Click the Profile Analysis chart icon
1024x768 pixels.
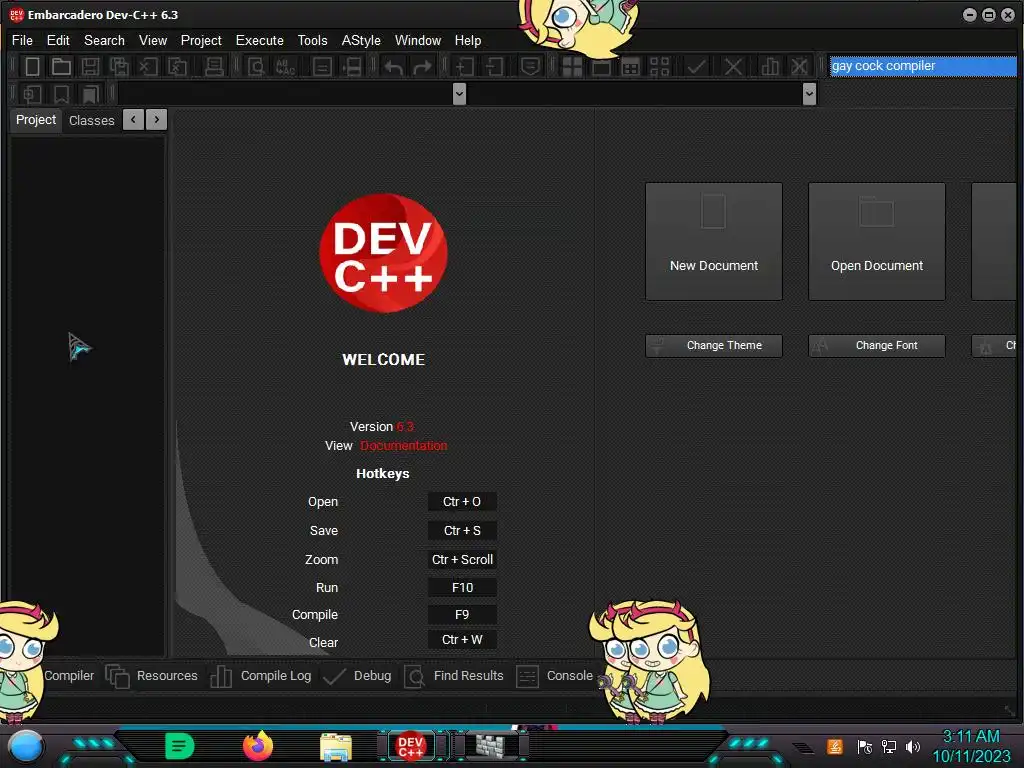point(770,67)
